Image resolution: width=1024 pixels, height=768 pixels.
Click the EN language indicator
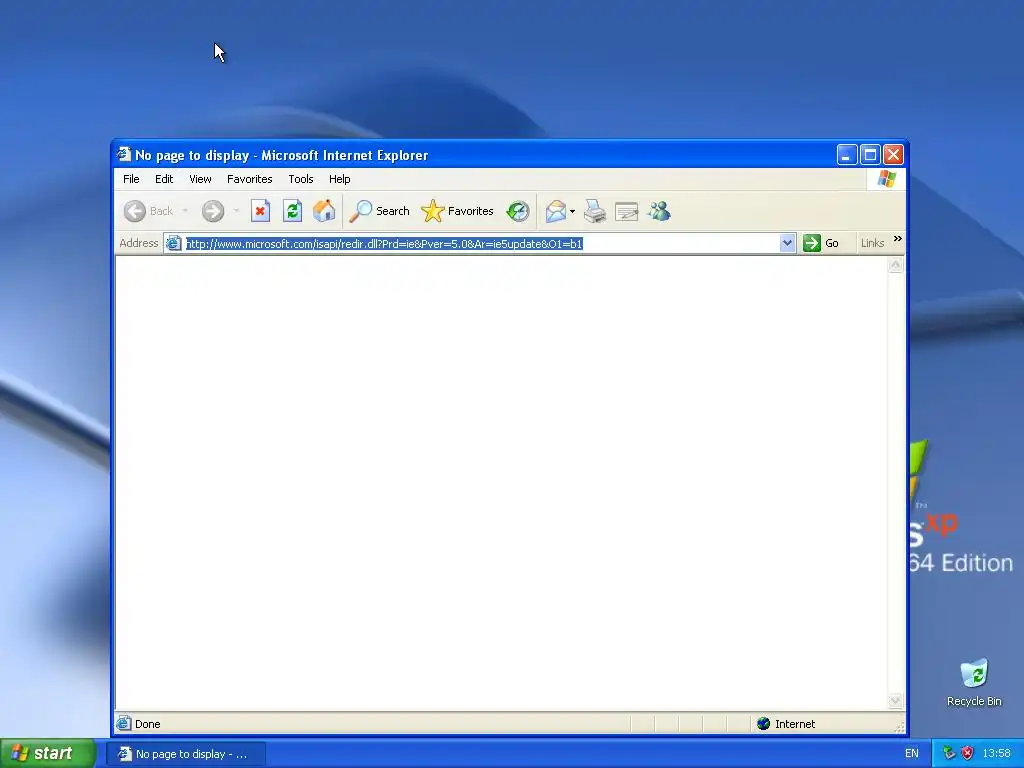[x=912, y=753]
